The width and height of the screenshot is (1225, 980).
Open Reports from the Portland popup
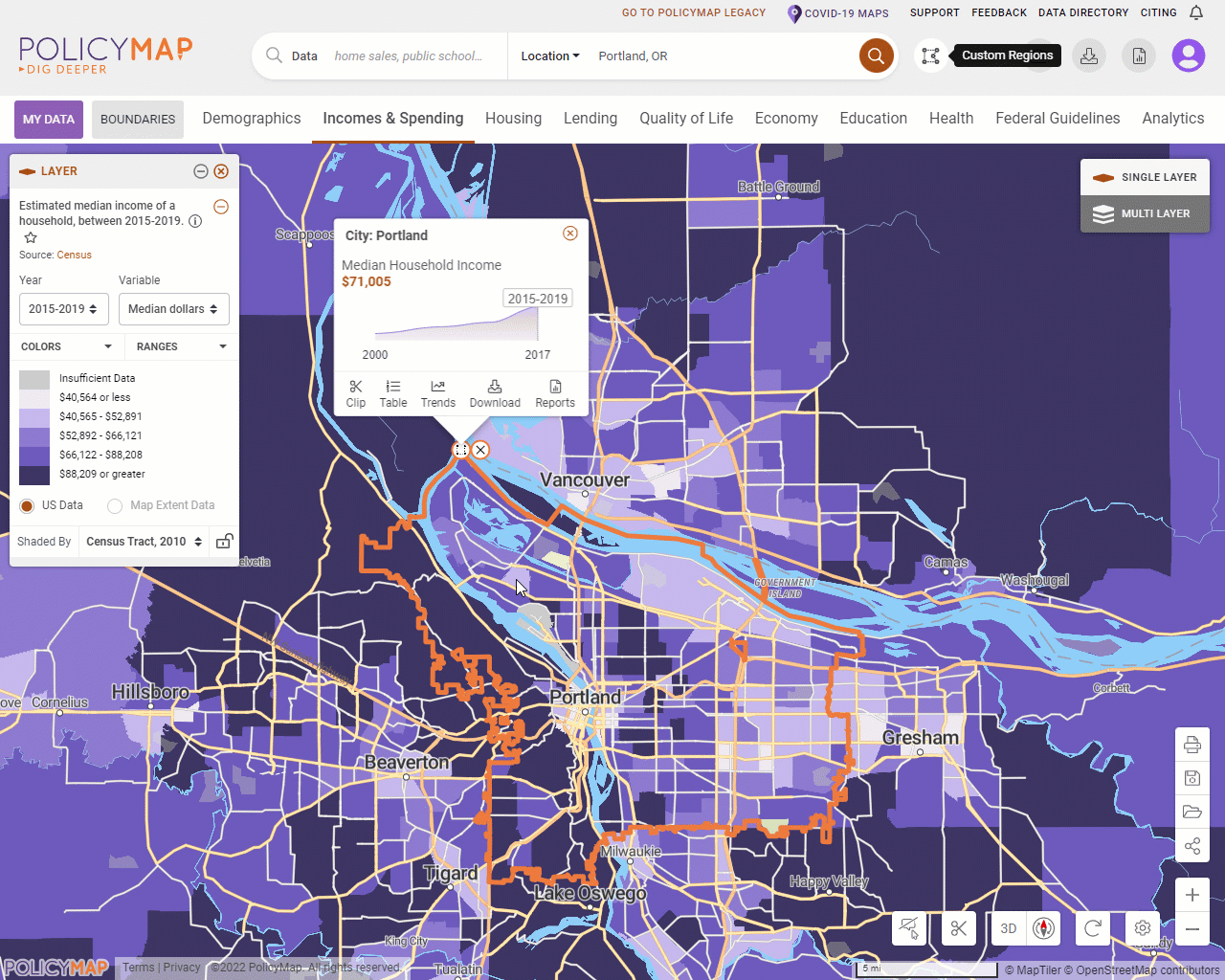pyautogui.click(x=555, y=393)
